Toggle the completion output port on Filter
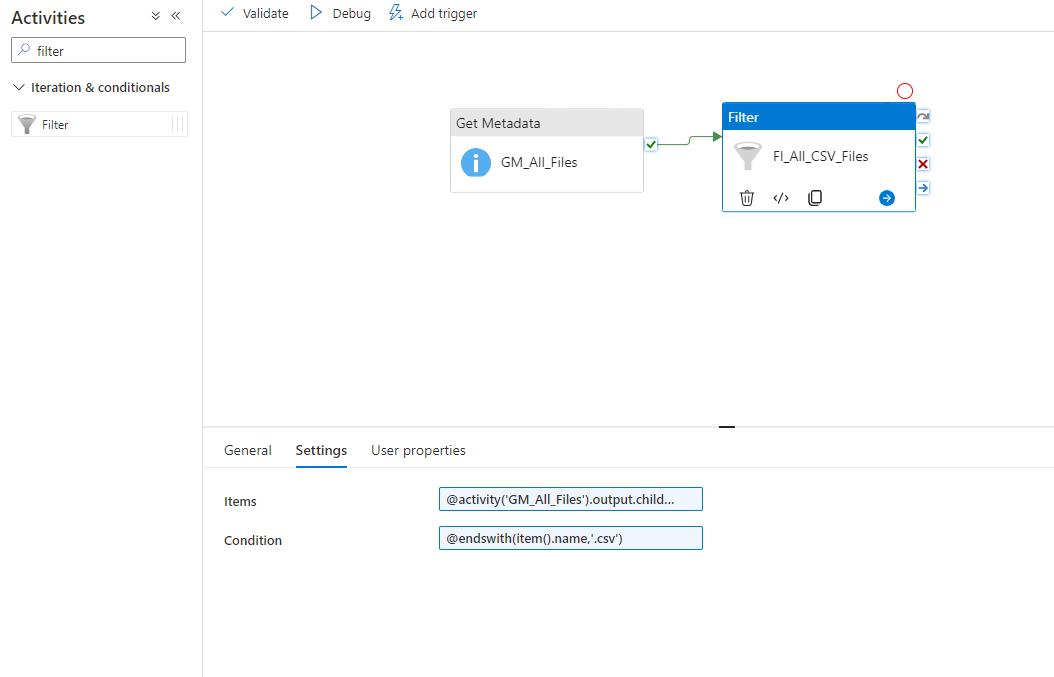This screenshot has width=1054, height=677. coord(922,116)
